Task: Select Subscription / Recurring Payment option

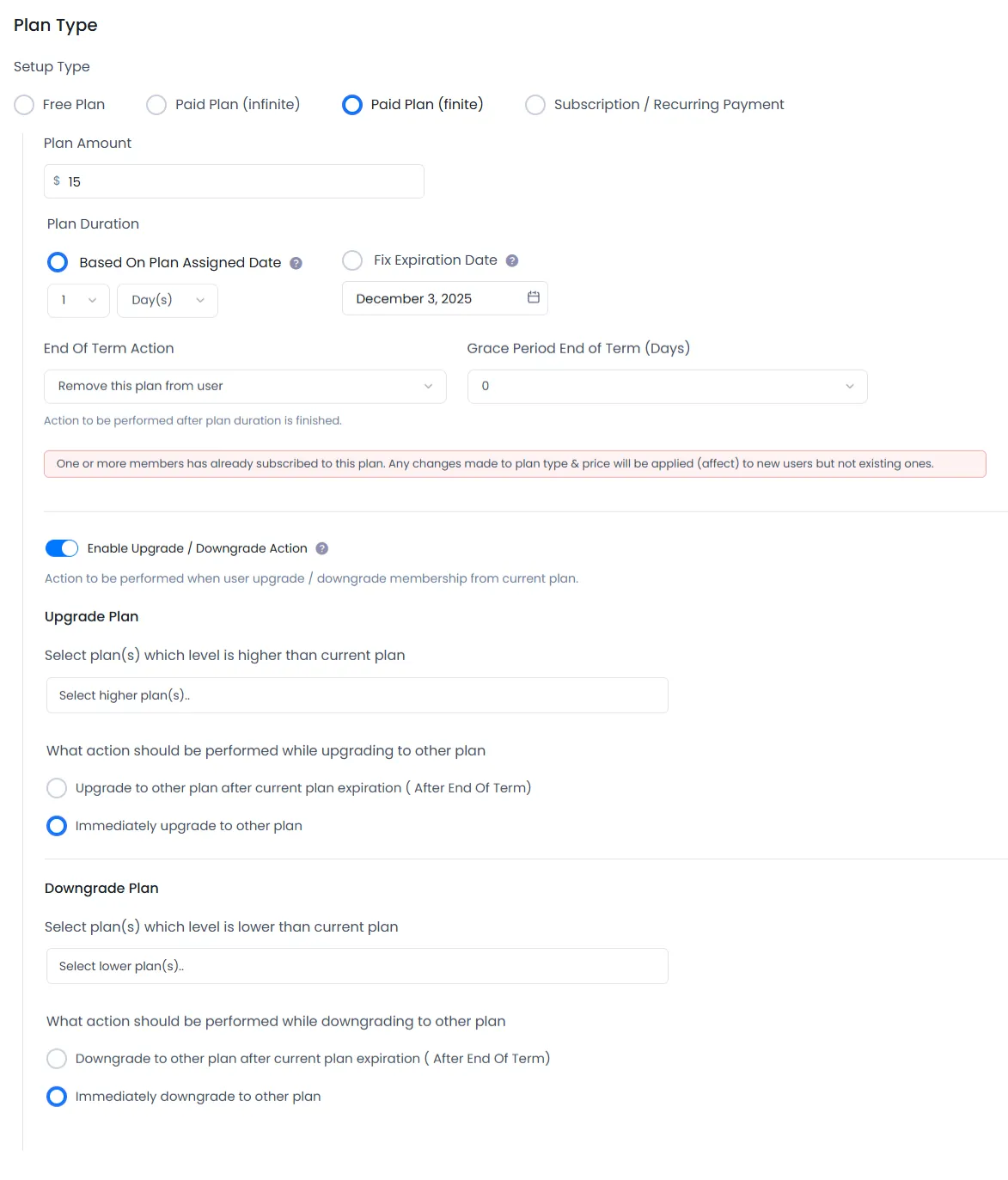Action: [x=535, y=105]
